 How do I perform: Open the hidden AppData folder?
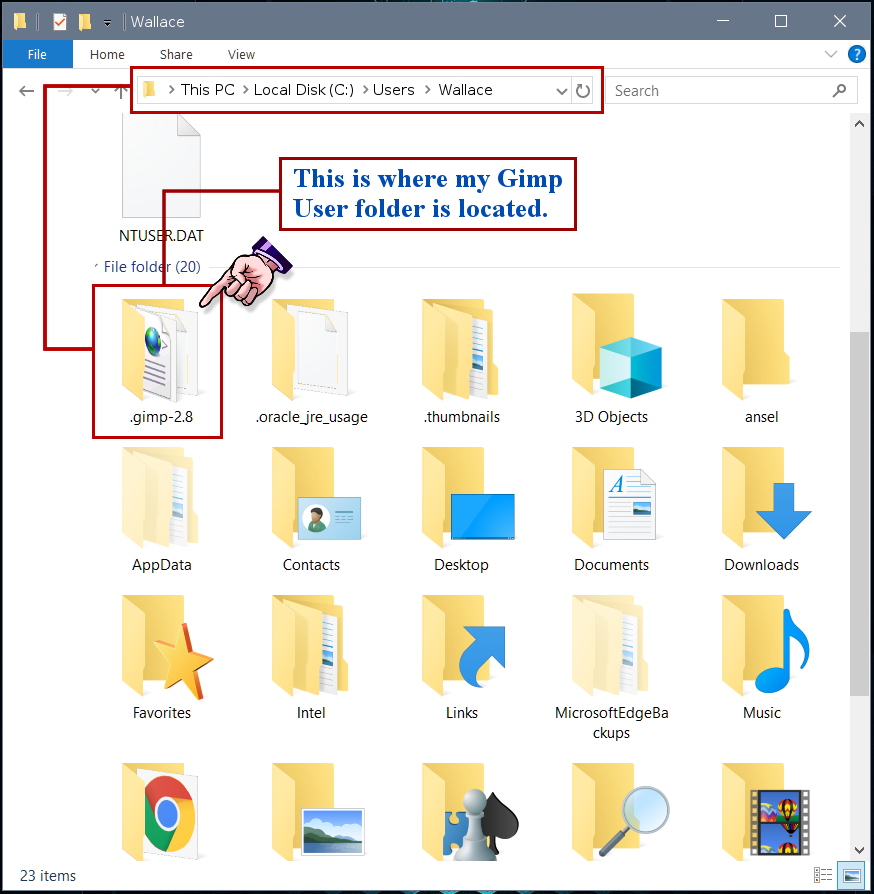point(161,509)
